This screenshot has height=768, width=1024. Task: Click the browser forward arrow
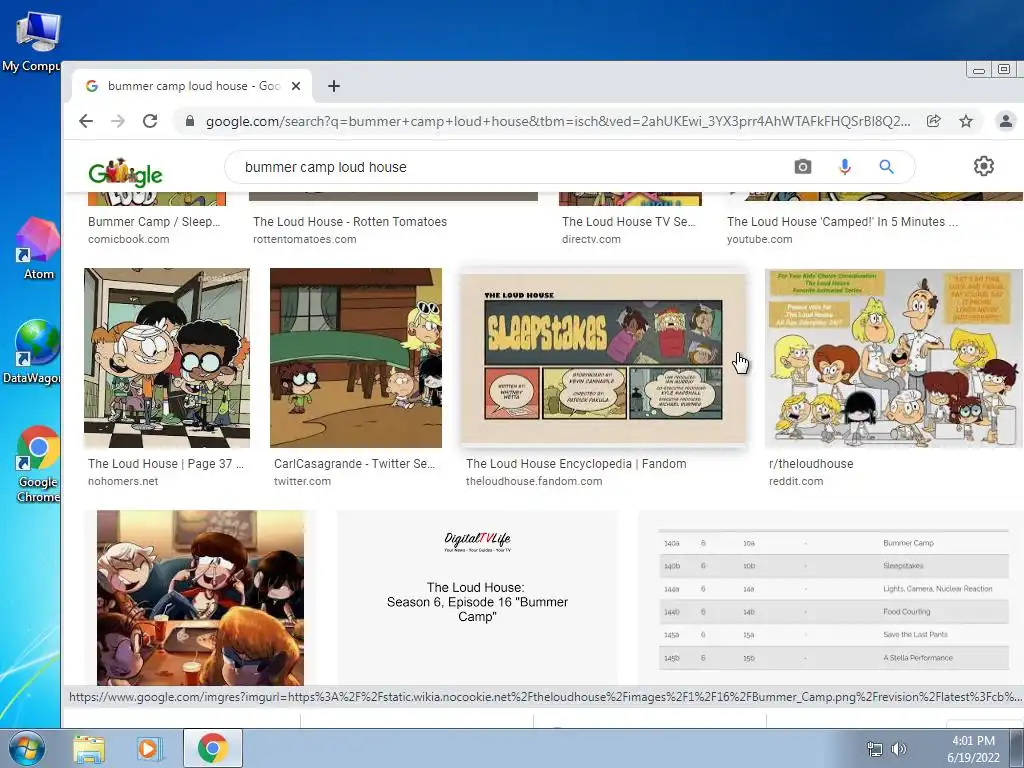118,121
